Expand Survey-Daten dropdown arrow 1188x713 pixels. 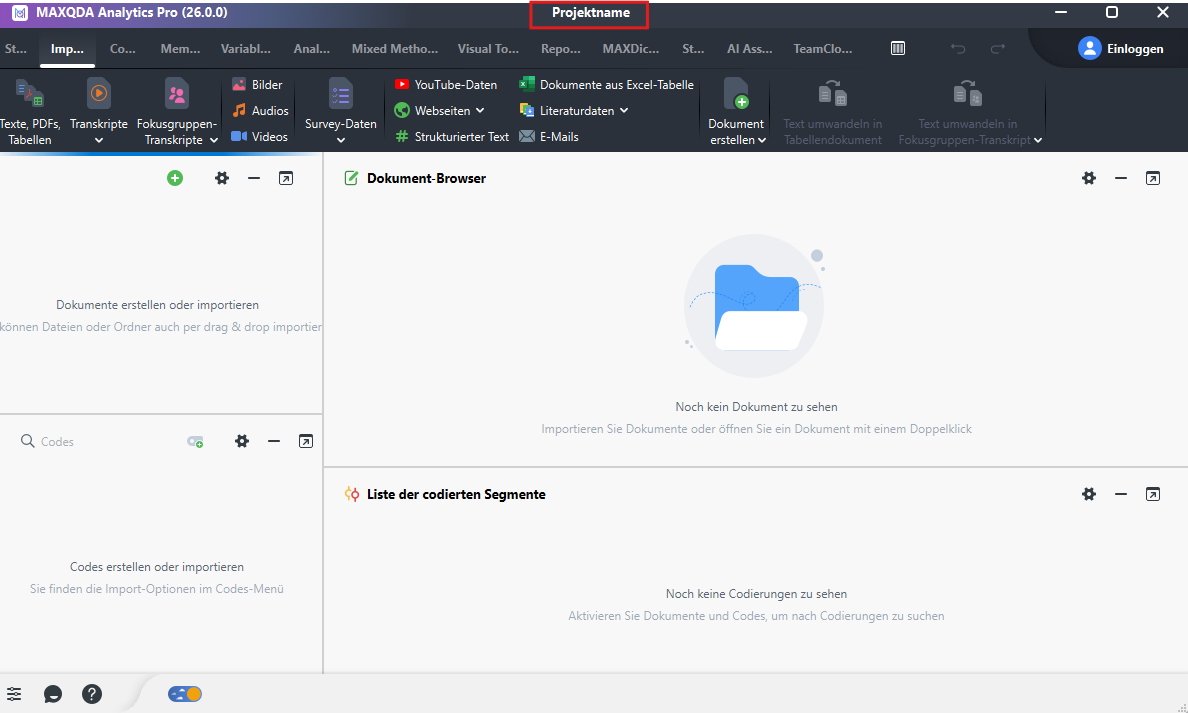point(341,140)
